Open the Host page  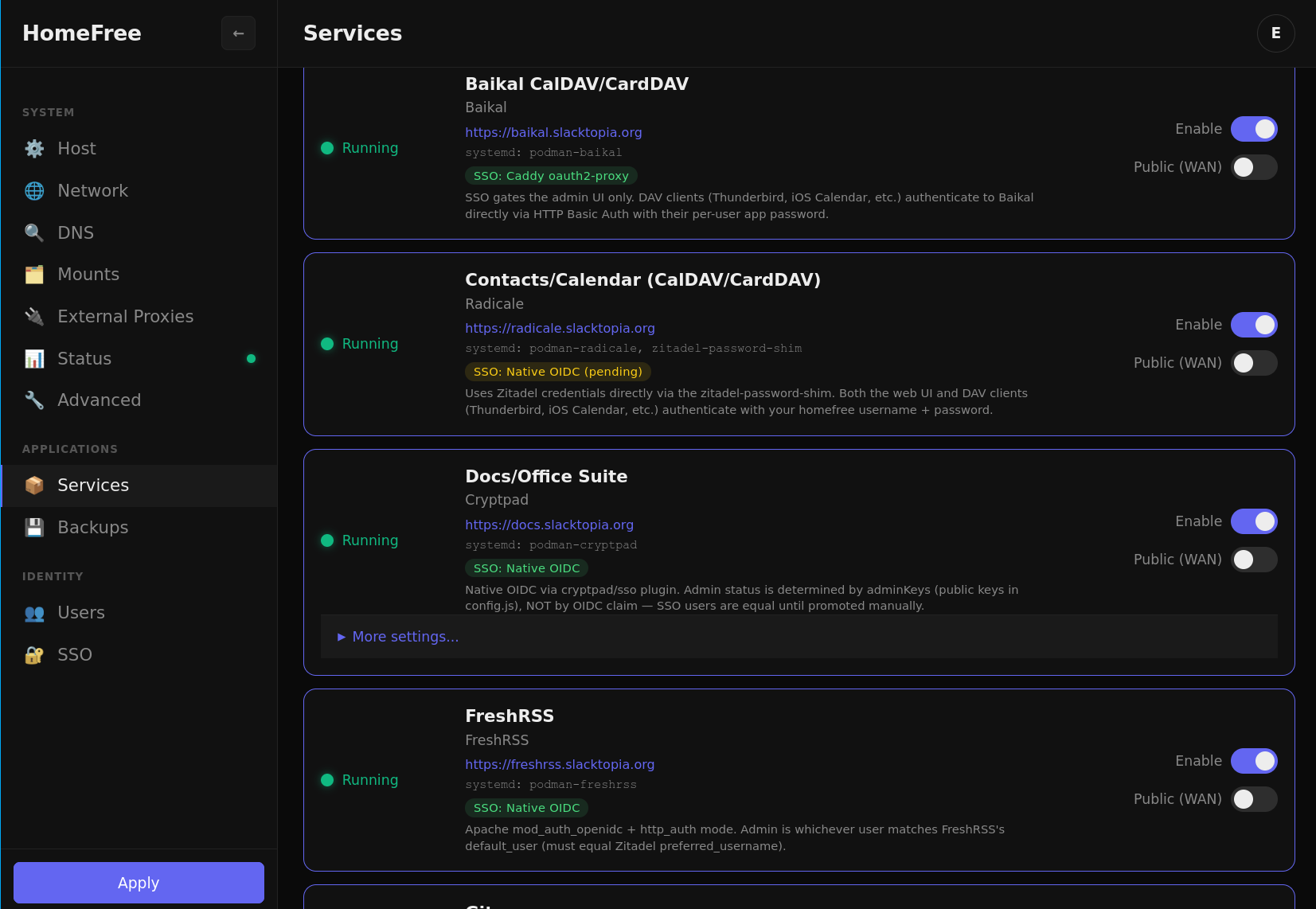(x=139, y=149)
